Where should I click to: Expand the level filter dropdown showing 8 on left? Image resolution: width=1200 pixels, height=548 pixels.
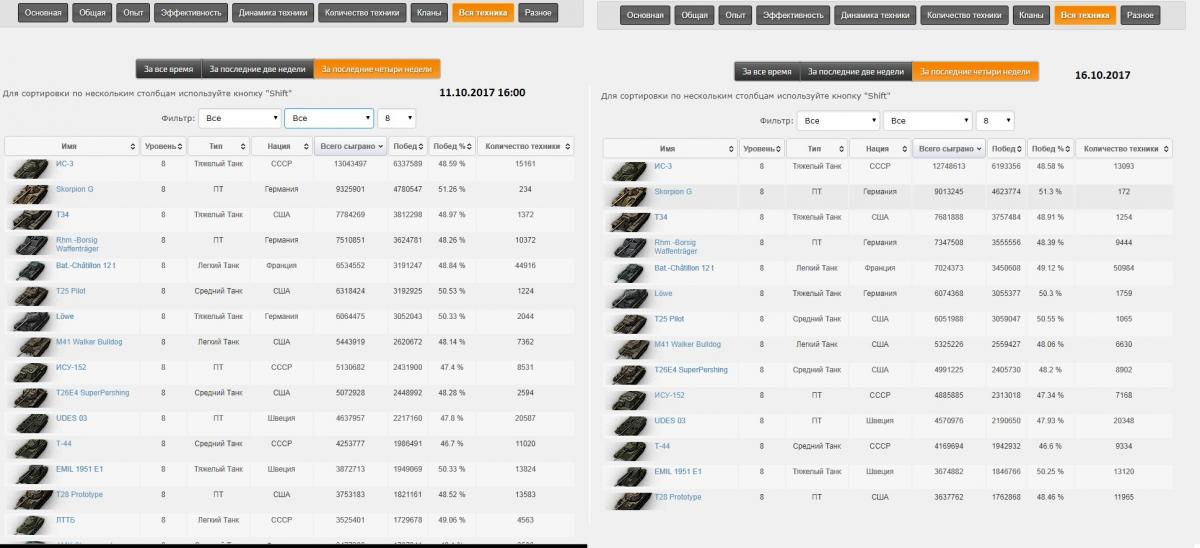pyautogui.click(x=396, y=118)
